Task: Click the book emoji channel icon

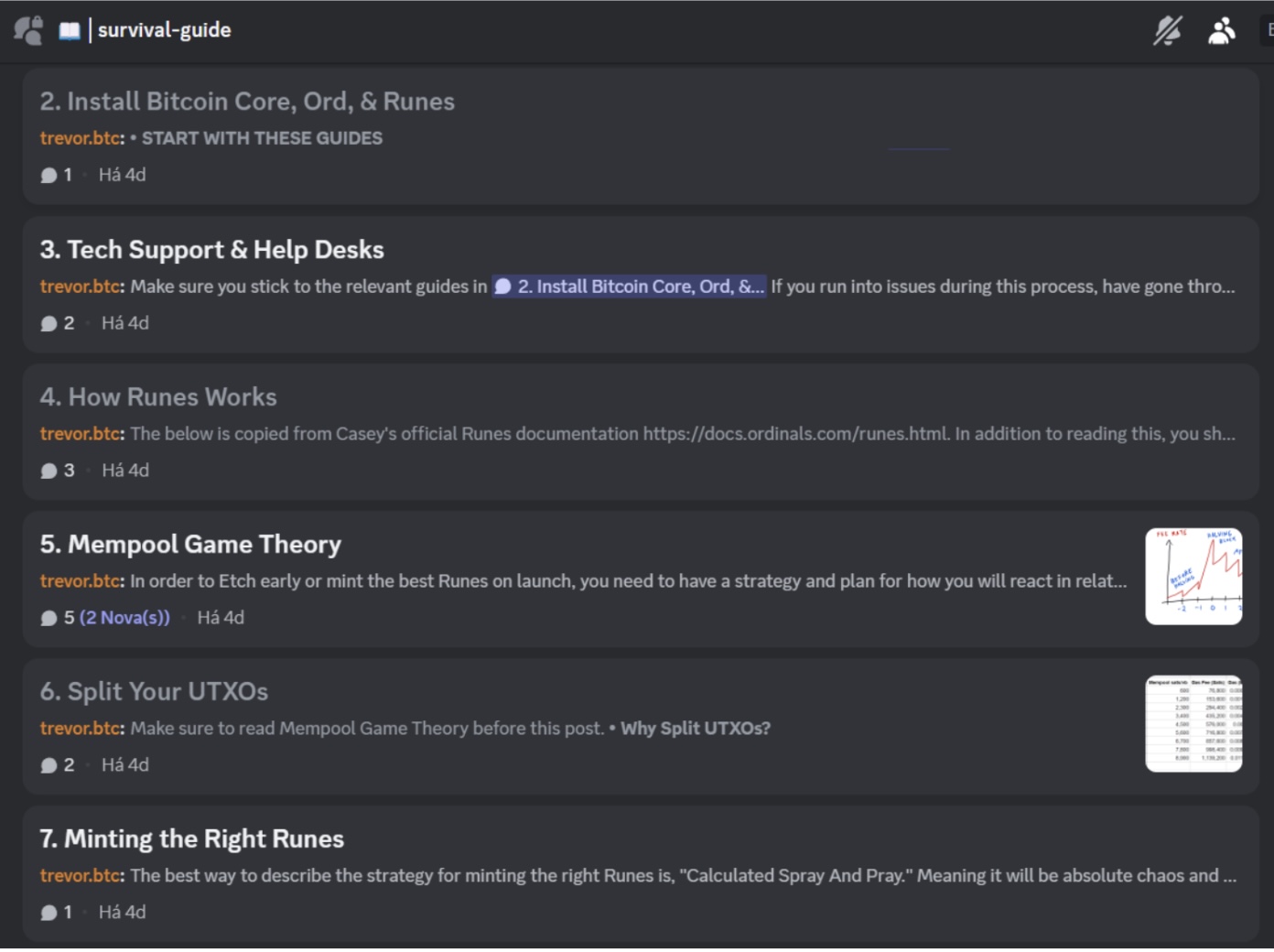Action: [x=70, y=30]
